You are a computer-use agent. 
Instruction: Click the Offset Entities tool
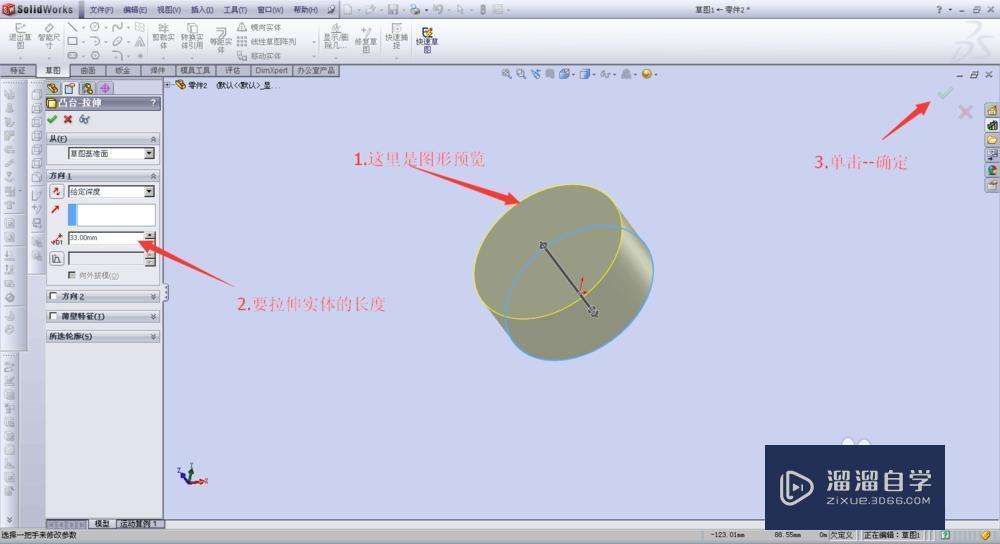tap(221, 40)
